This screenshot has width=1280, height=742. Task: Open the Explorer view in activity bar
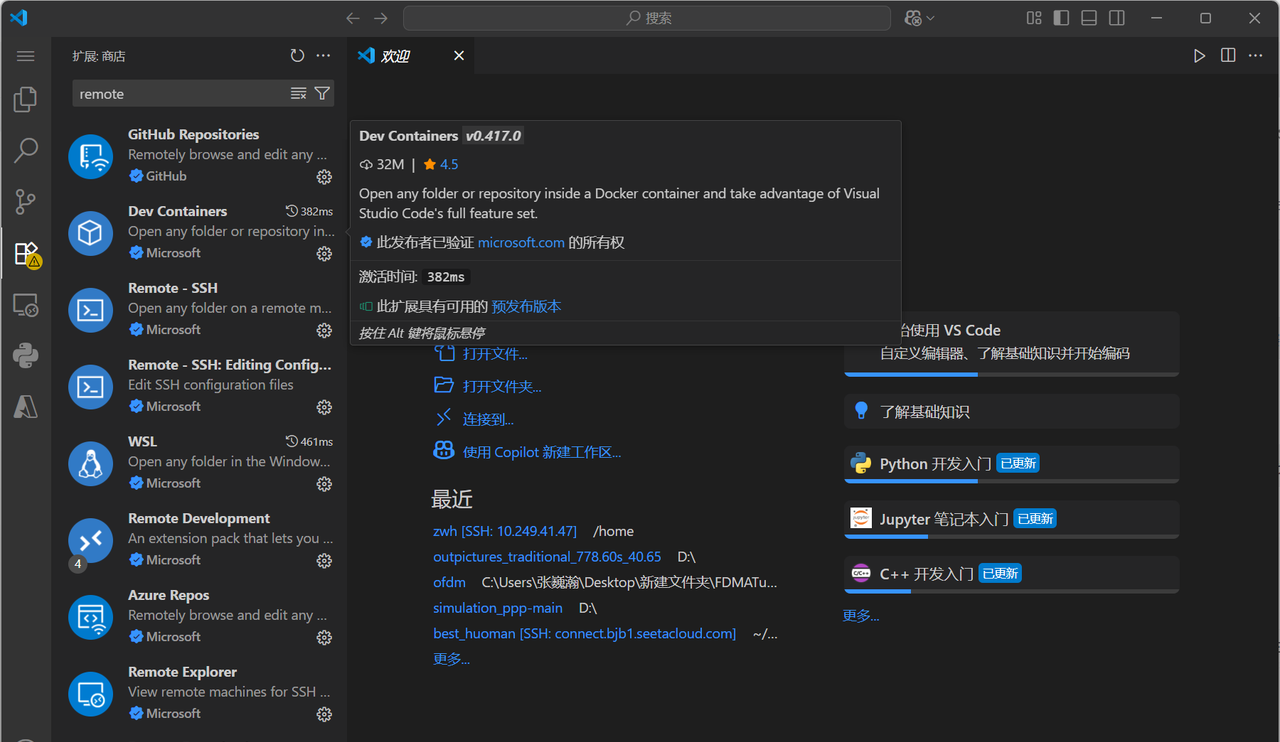[26, 99]
